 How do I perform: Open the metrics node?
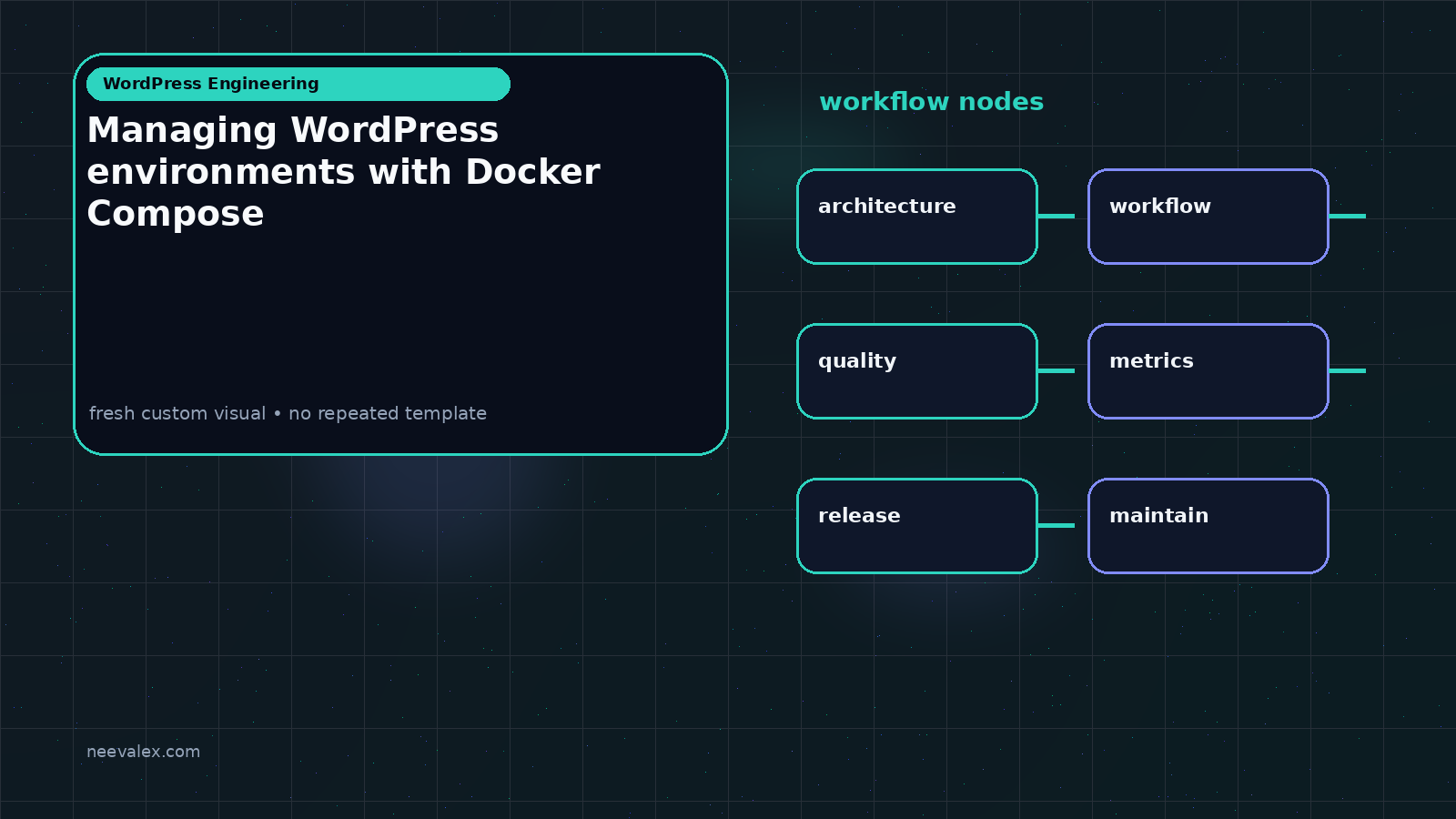click(1208, 371)
